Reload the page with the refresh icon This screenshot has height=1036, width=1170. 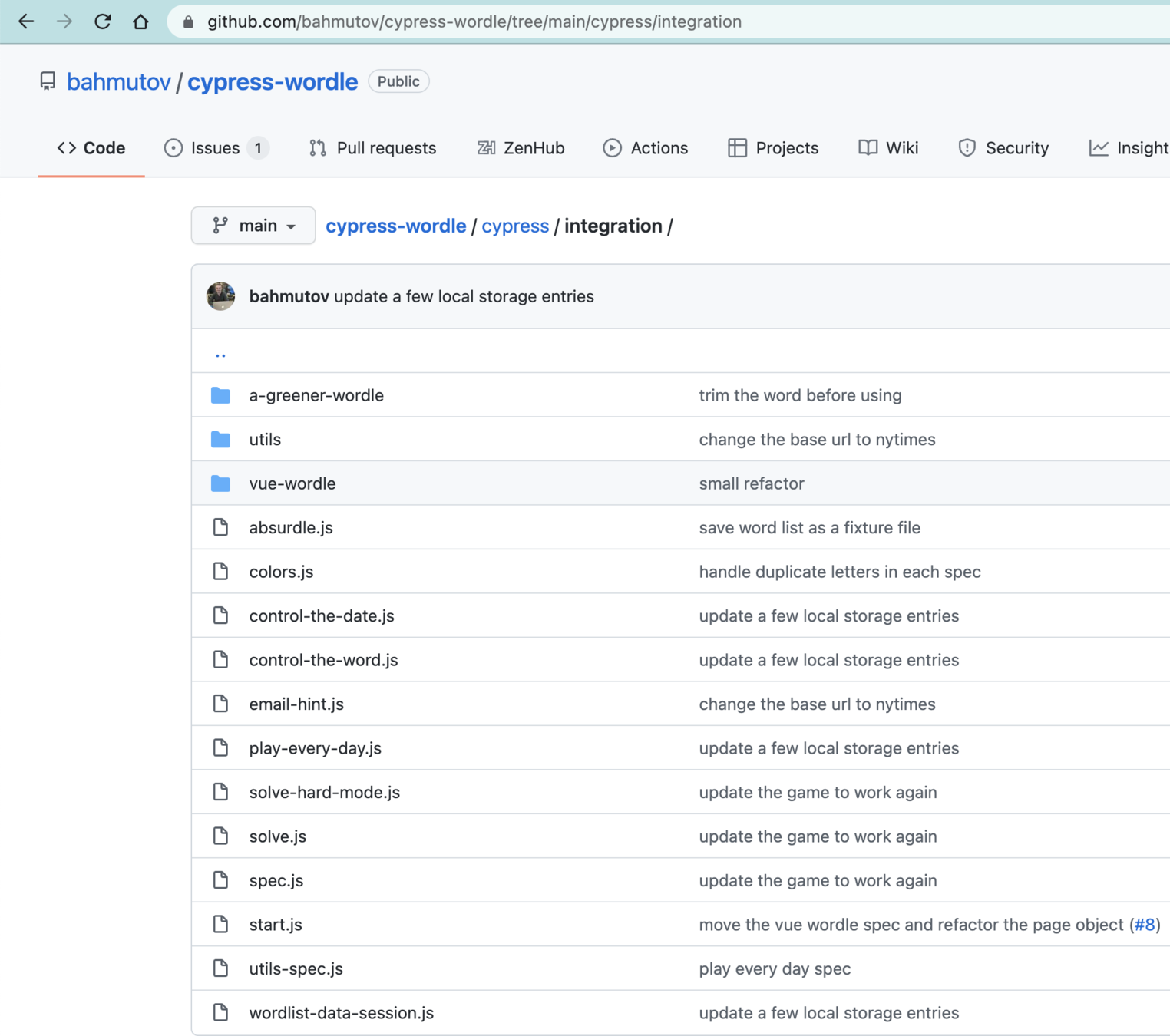(x=102, y=21)
